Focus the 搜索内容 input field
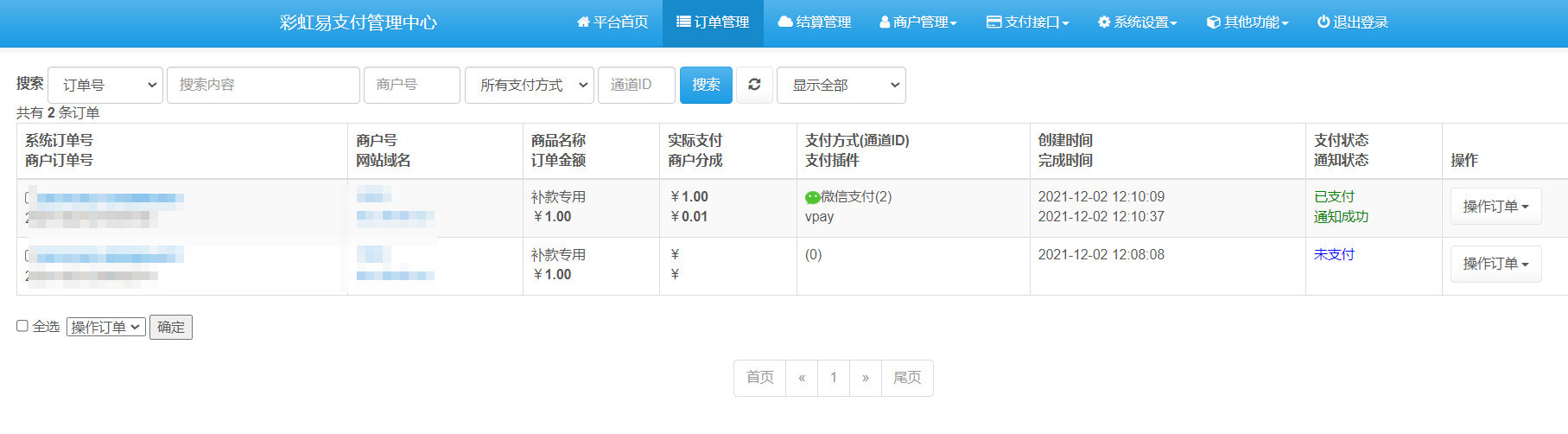The image size is (1568, 434). pyautogui.click(x=263, y=85)
